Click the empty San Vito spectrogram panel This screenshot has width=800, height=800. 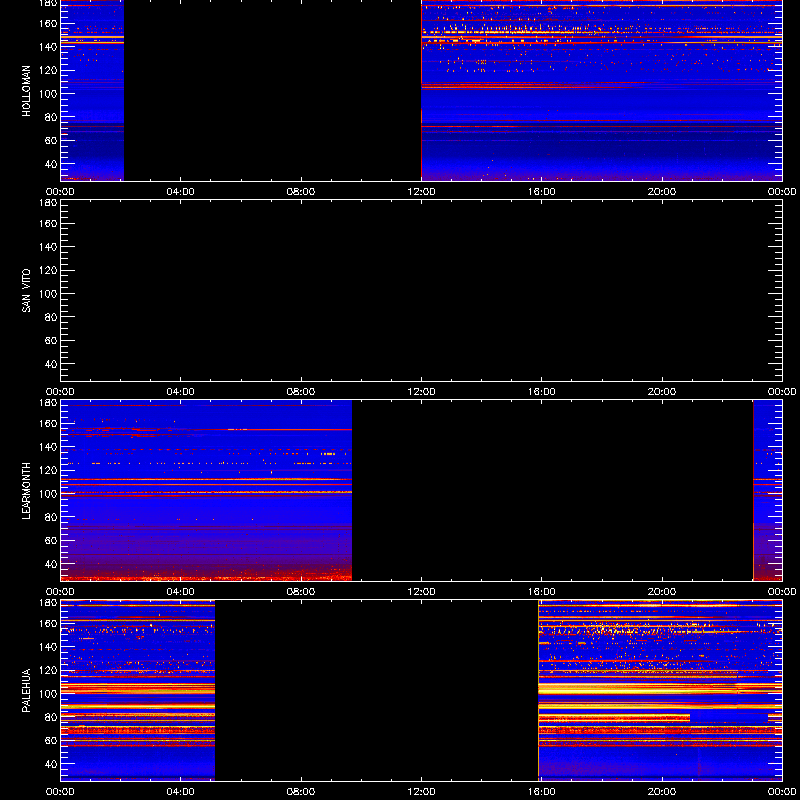[x=421, y=290]
